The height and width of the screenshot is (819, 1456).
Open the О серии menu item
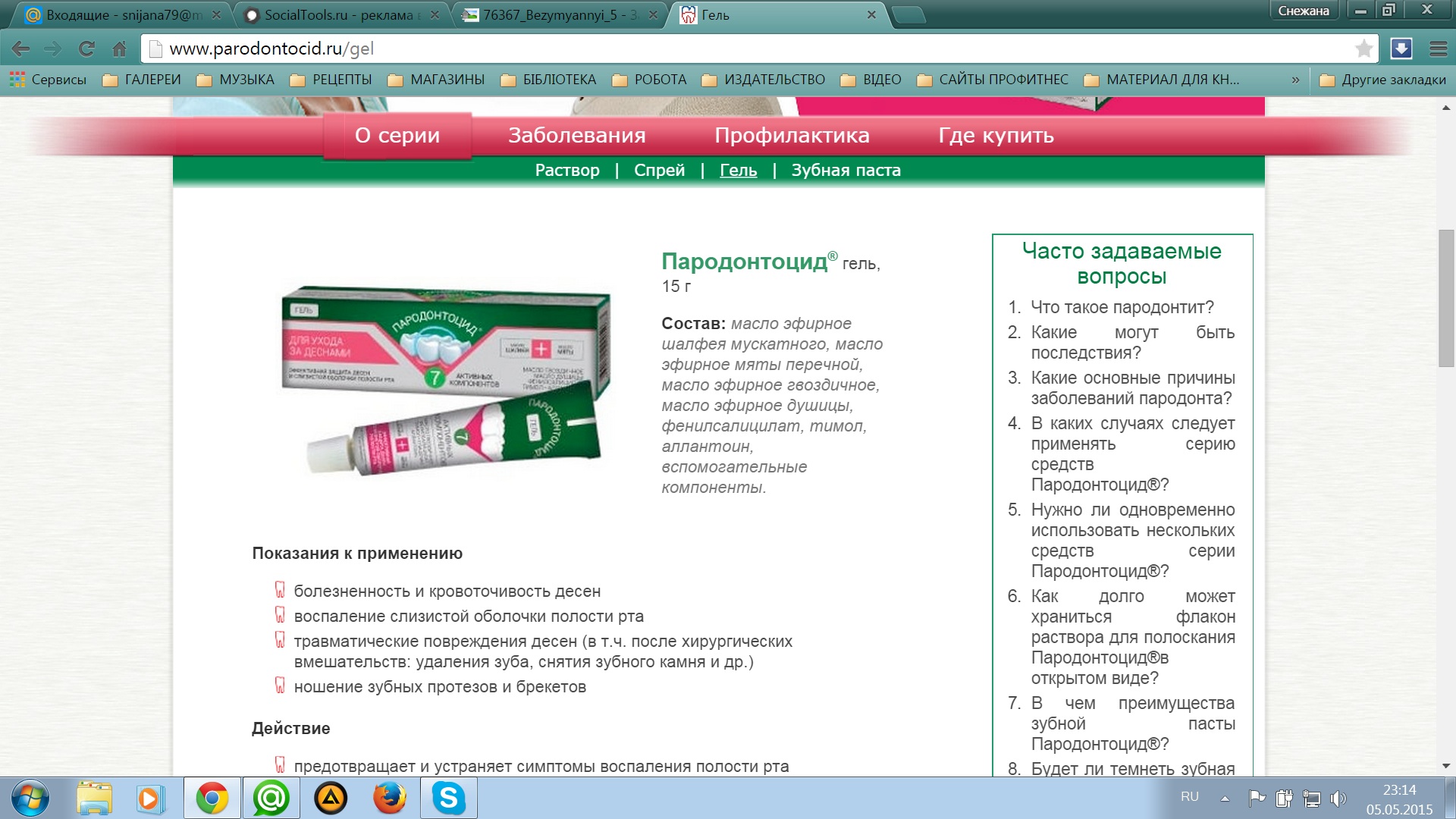[x=397, y=135]
